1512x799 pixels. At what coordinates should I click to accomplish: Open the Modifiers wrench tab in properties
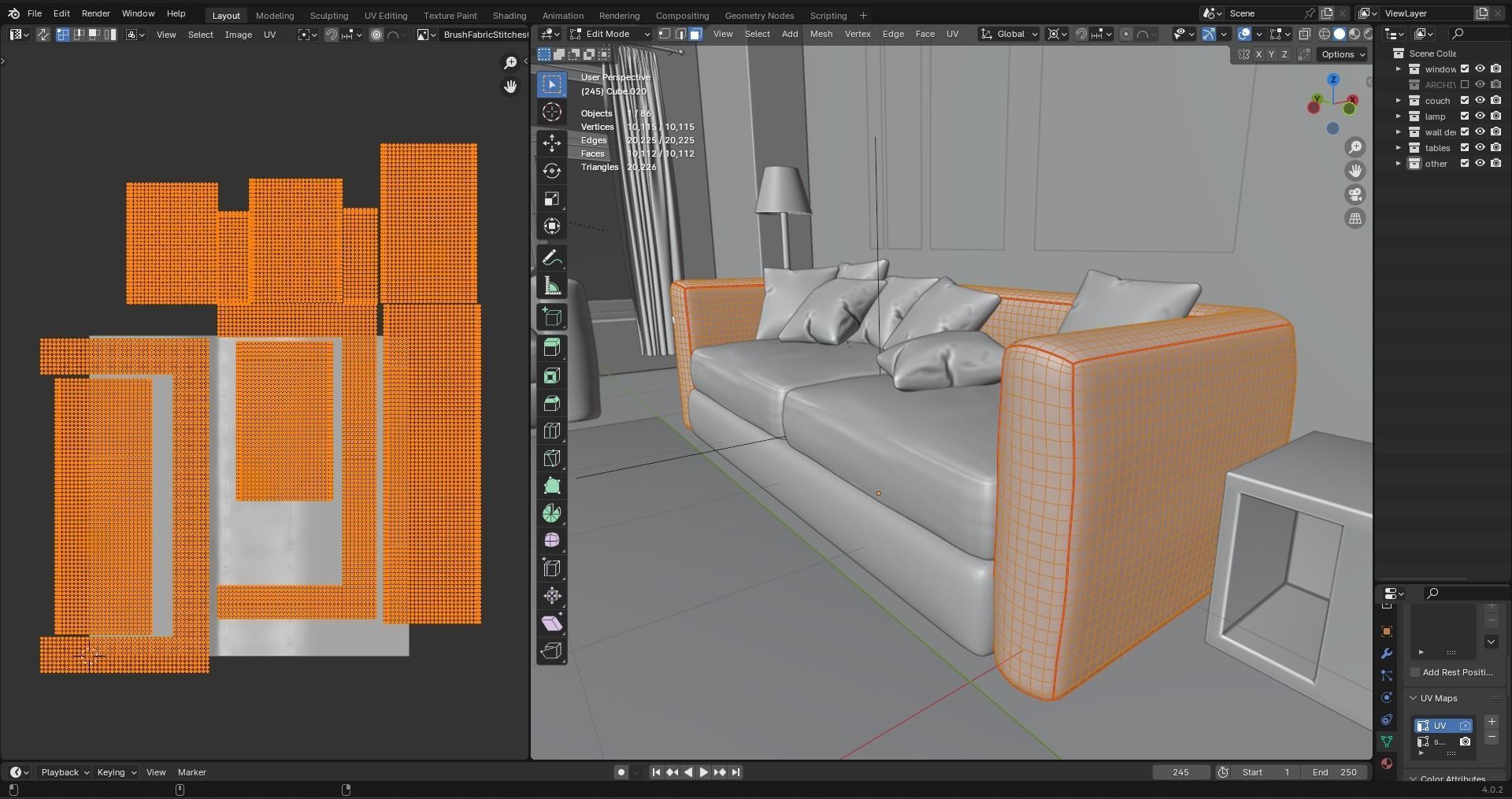coord(1387,653)
